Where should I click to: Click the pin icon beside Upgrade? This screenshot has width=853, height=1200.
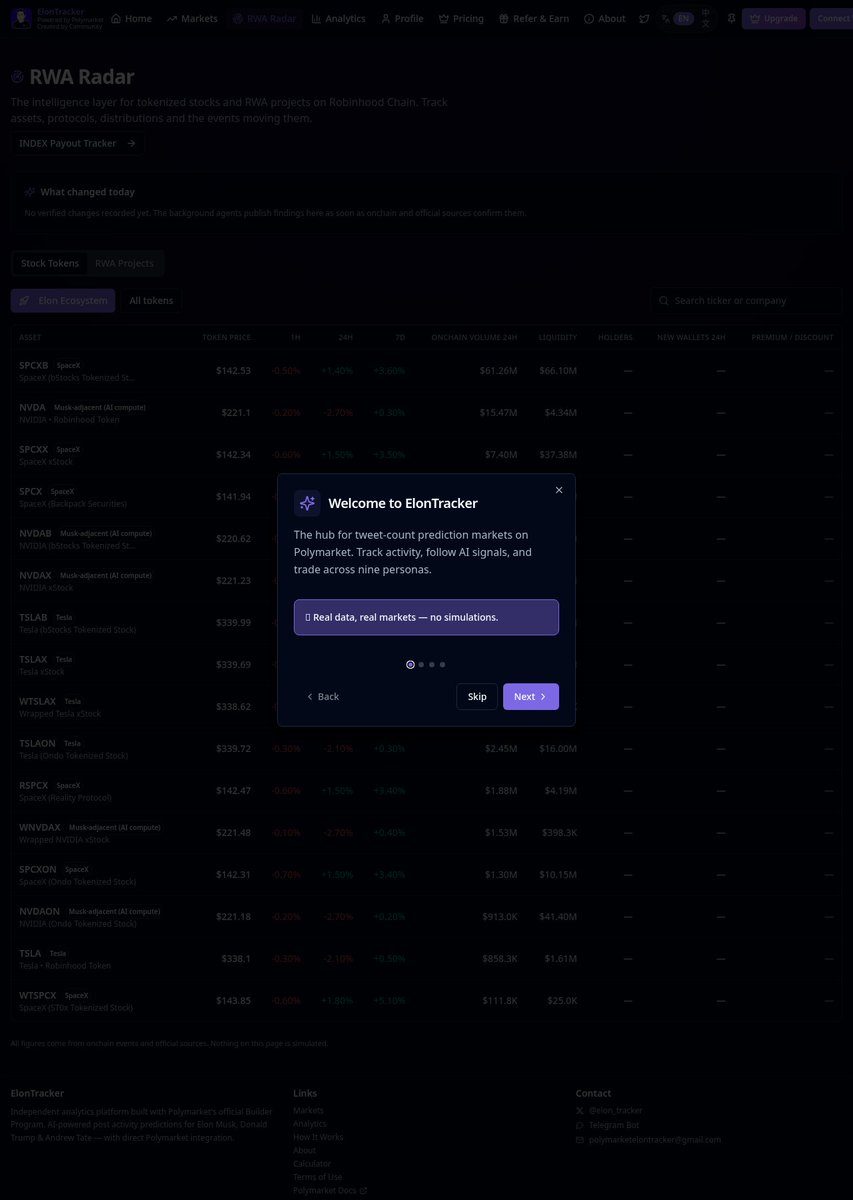click(731, 19)
